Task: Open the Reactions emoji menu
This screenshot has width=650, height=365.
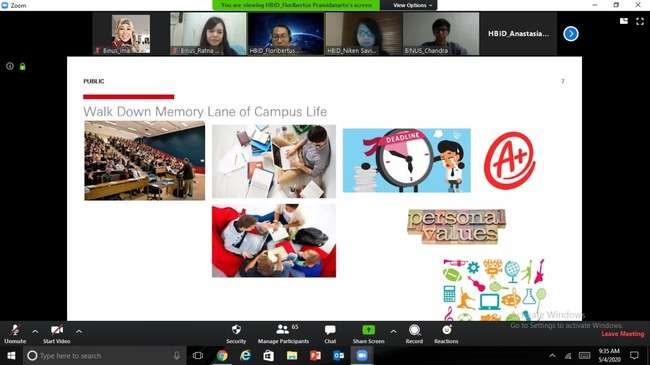Action: (x=446, y=333)
